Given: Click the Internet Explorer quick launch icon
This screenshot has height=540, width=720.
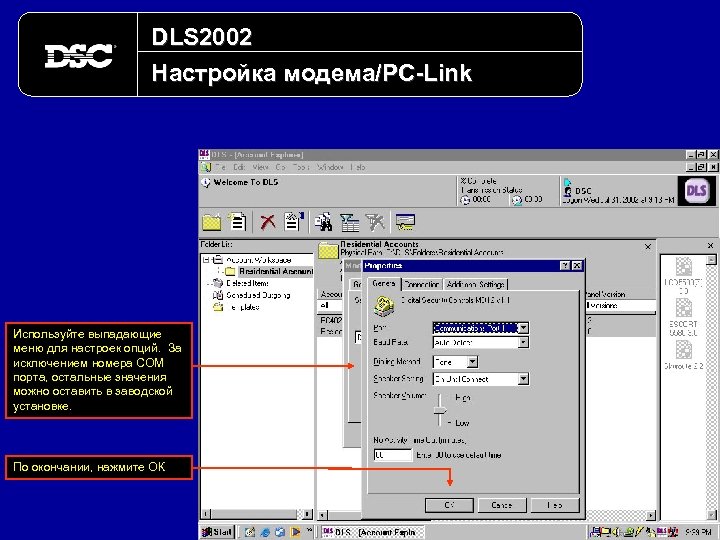Looking at the screenshot, I should point(265,532).
